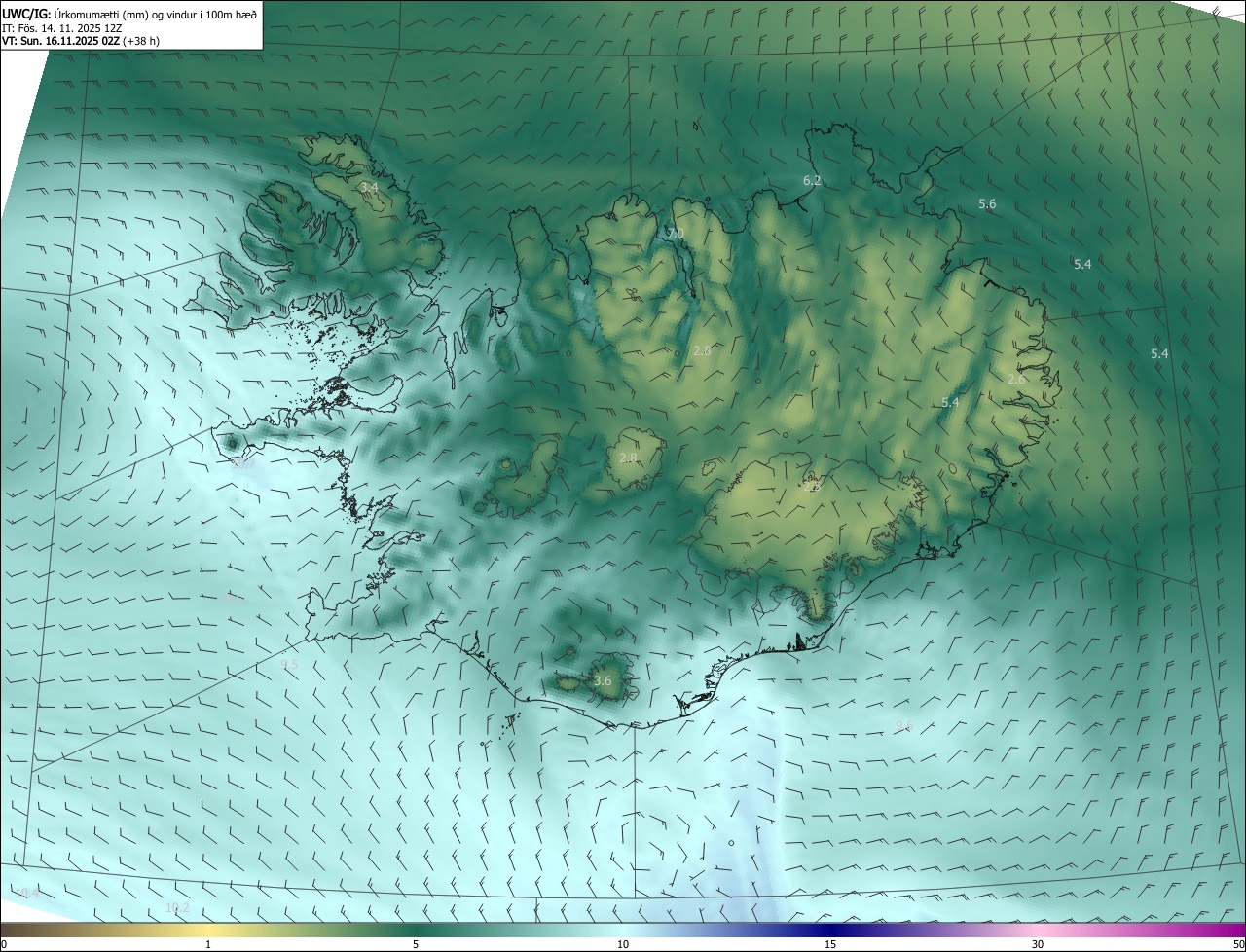Image resolution: width=1246 pixels, height=952 pixels.
Task: Click the "10.2" value near the colorbar
Action: pos(177,908)
